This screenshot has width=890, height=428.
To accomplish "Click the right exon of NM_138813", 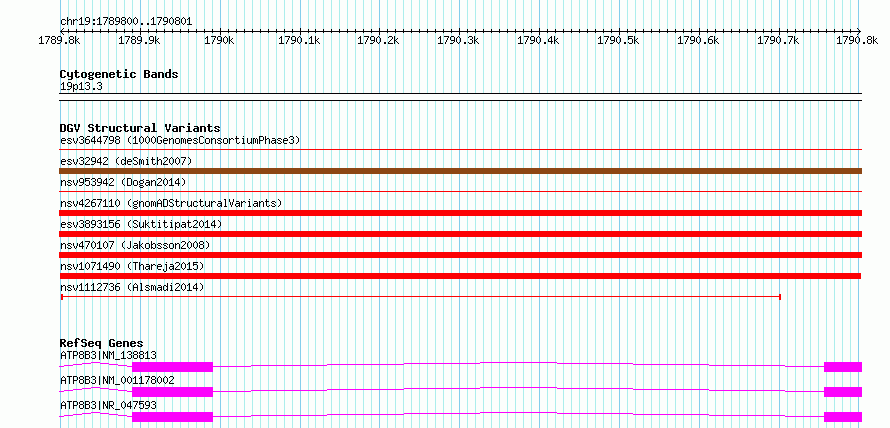I will coord(843,367).
